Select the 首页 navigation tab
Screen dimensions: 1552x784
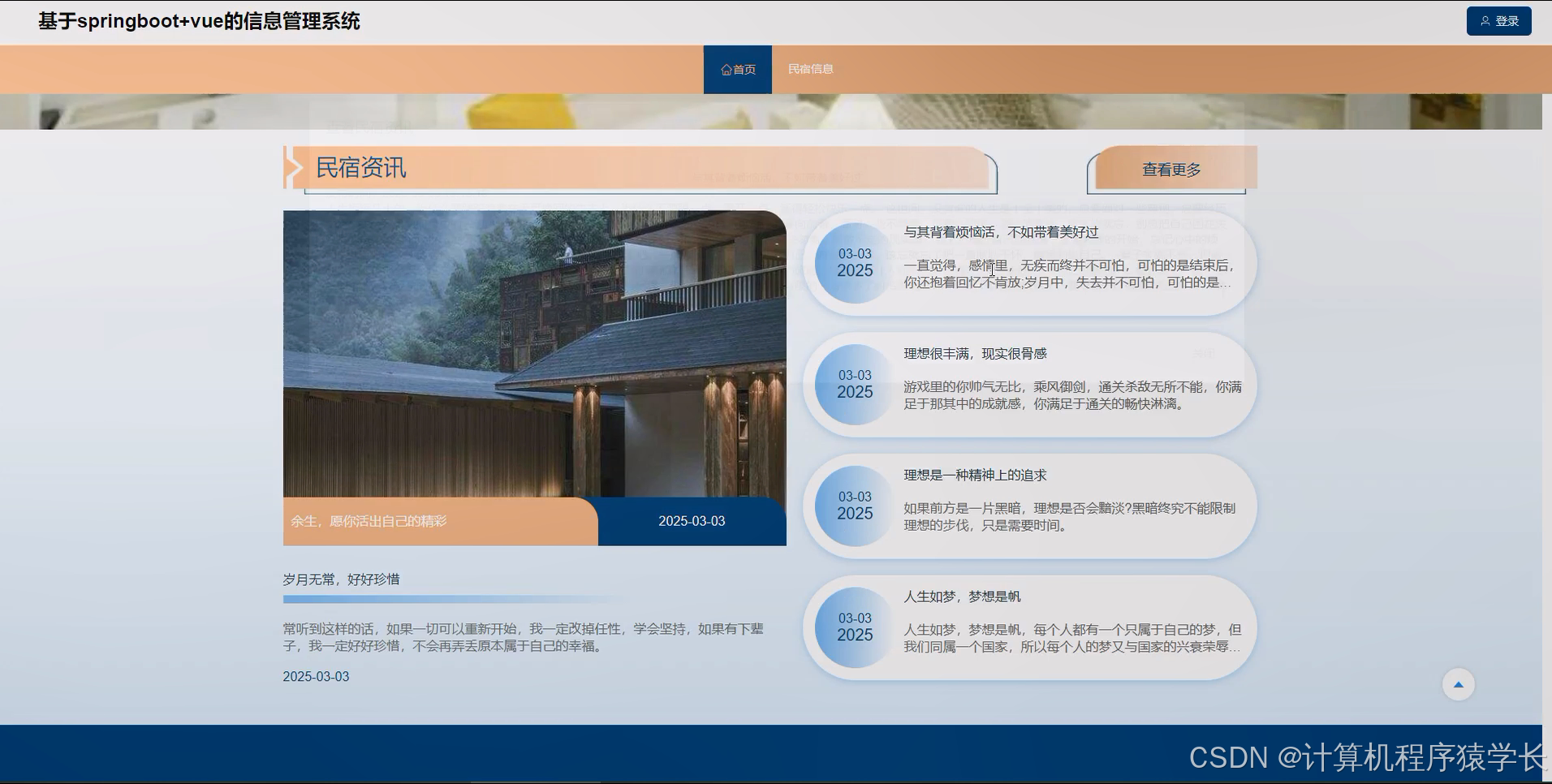coord(737,69)
